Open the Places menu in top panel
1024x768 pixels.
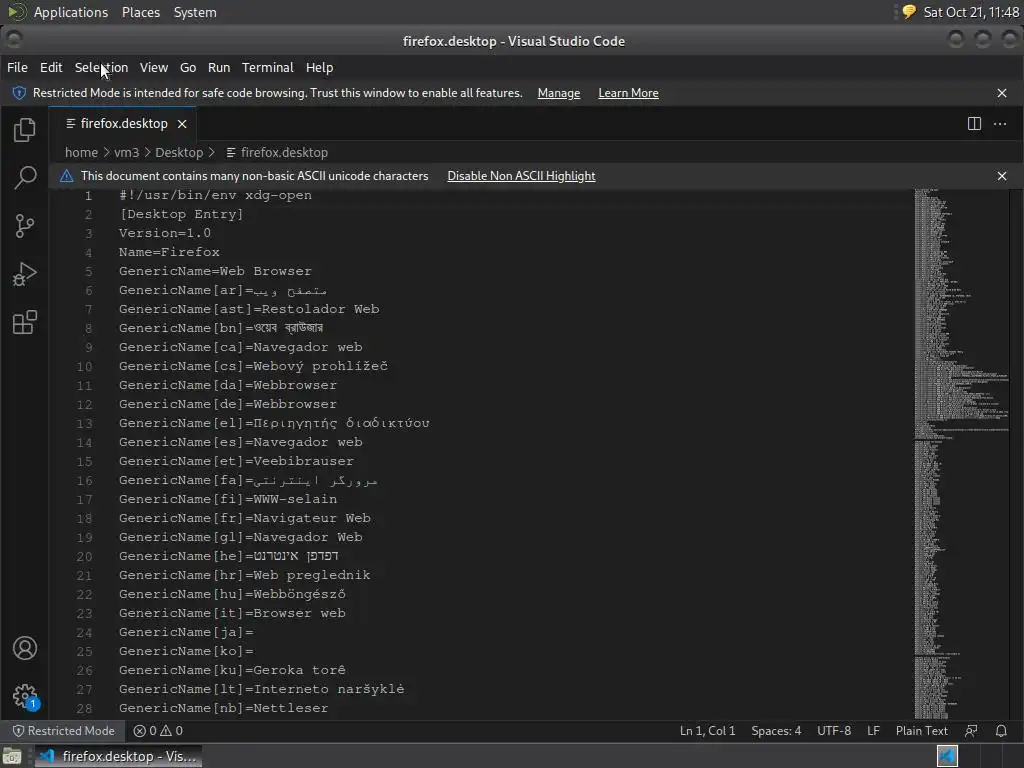[x=141, y=12]
